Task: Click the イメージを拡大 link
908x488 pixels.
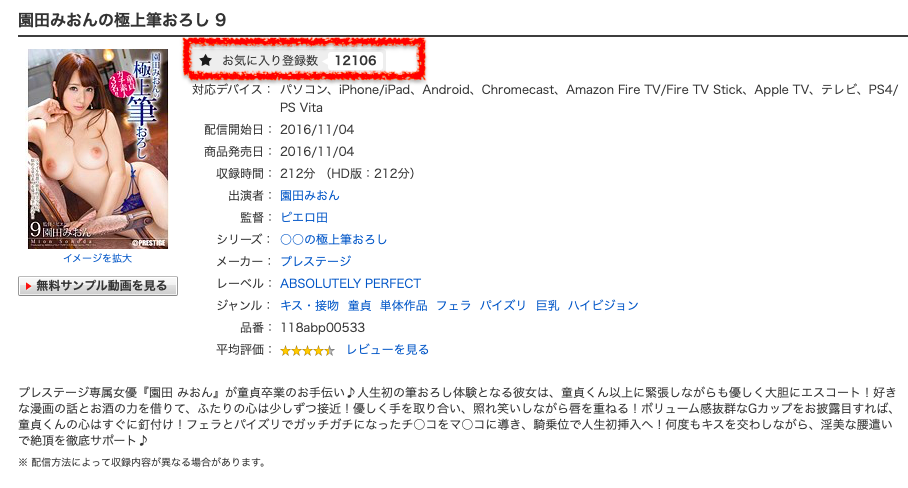Action: 98,259
